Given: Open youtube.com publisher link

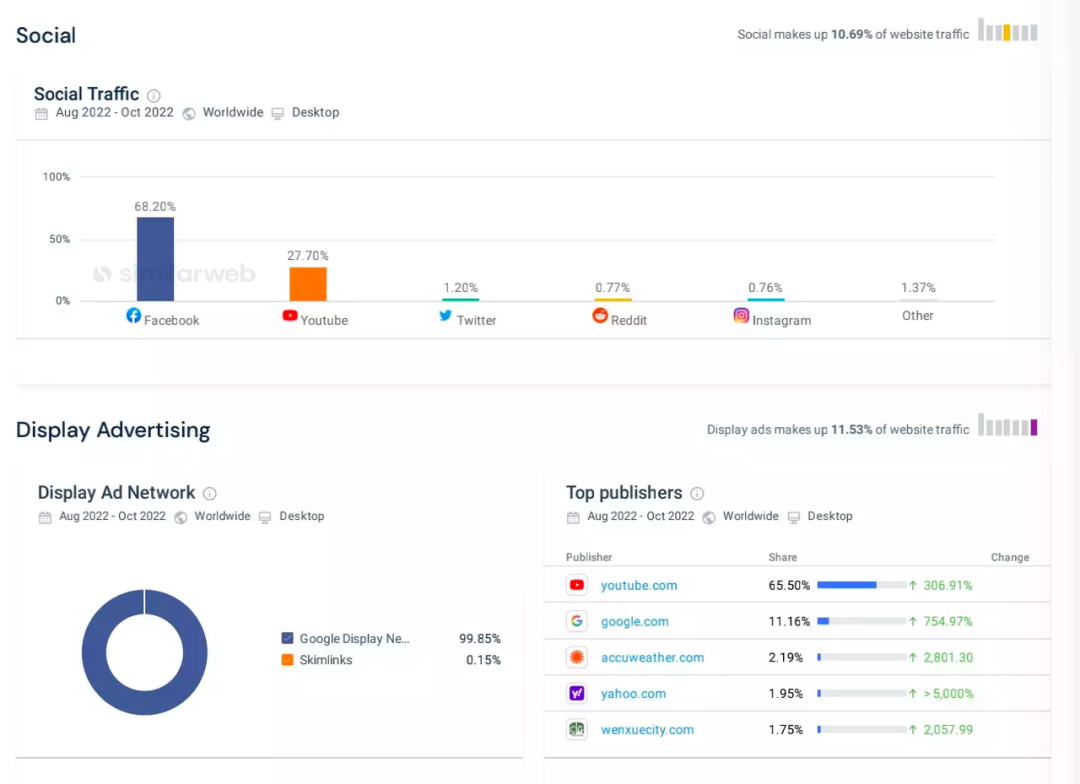Looking at the screenshot, I should click(638, 586).
